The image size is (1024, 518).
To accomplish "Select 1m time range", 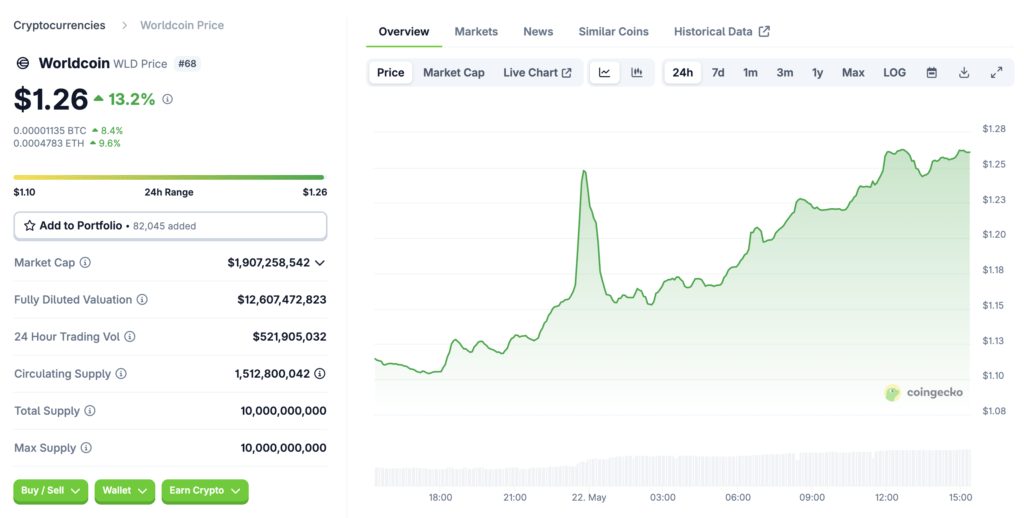I will pos(750,73).
